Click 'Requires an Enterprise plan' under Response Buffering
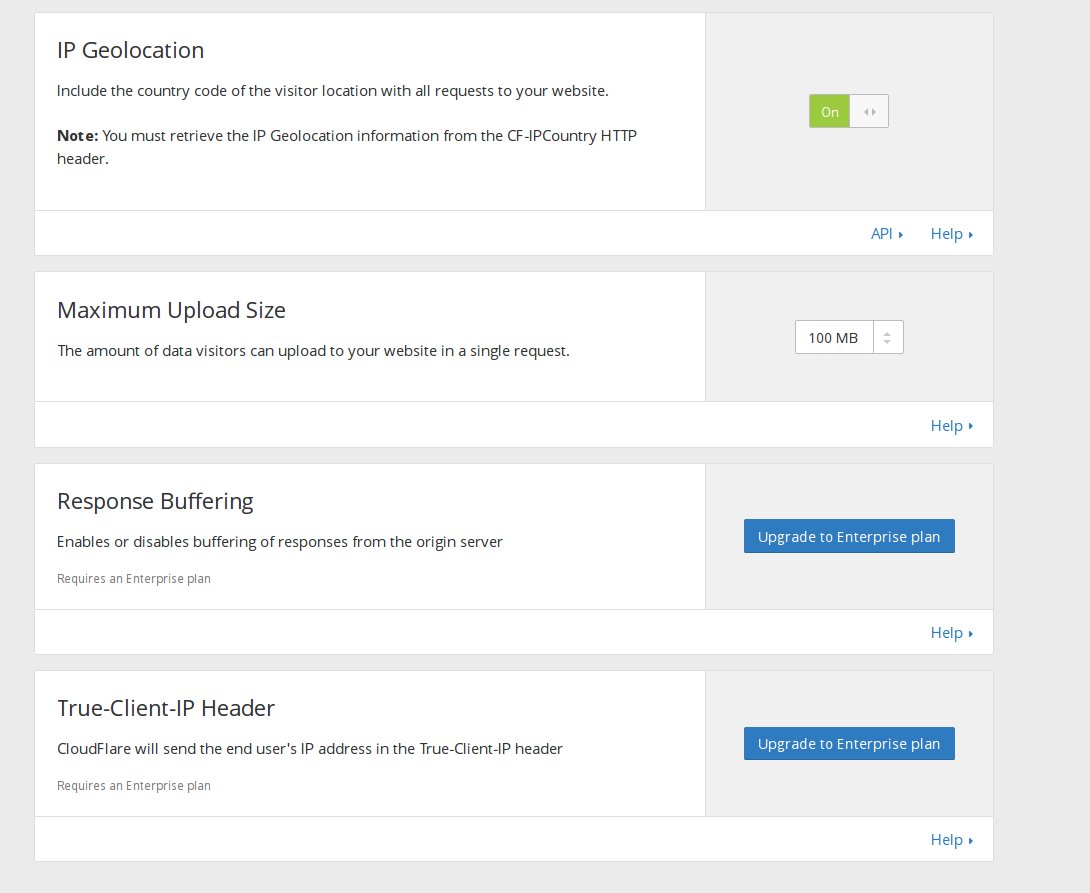The width and height of the screenshot is (1090, 893). pos(133,578)
